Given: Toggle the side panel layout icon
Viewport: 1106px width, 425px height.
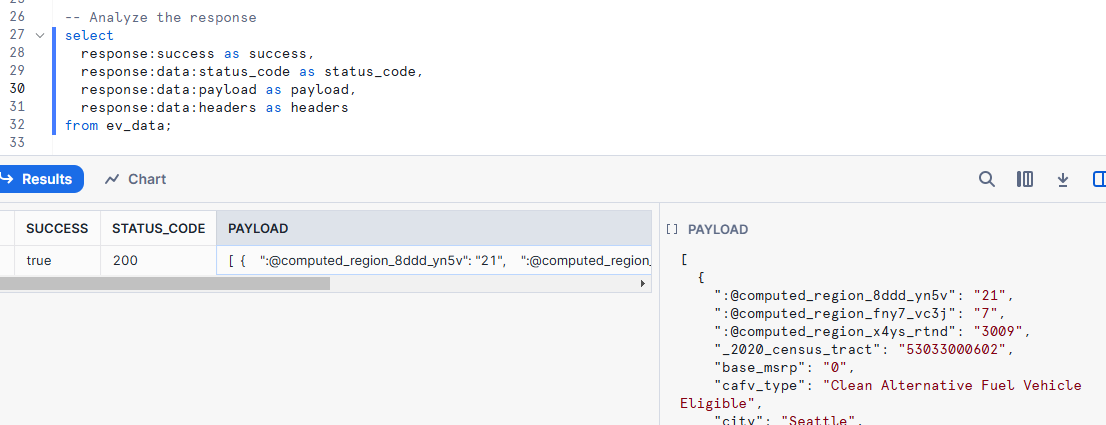Looking at the screenshot, I should 1099,179.
